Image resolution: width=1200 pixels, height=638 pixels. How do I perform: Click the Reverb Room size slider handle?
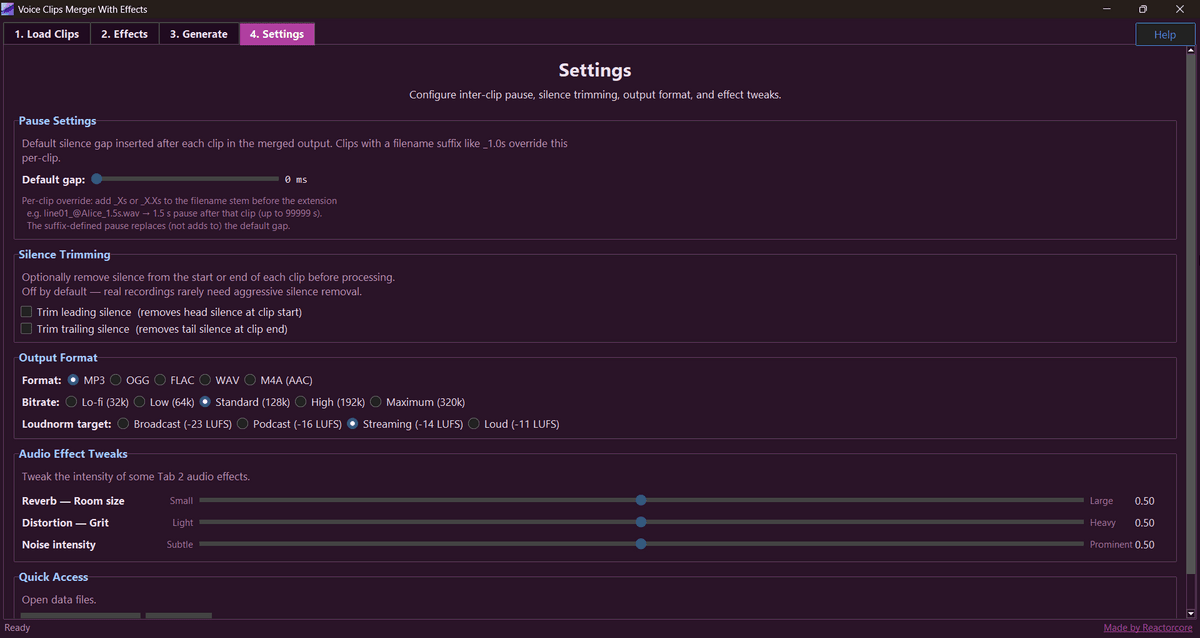[x=641, y=500]
